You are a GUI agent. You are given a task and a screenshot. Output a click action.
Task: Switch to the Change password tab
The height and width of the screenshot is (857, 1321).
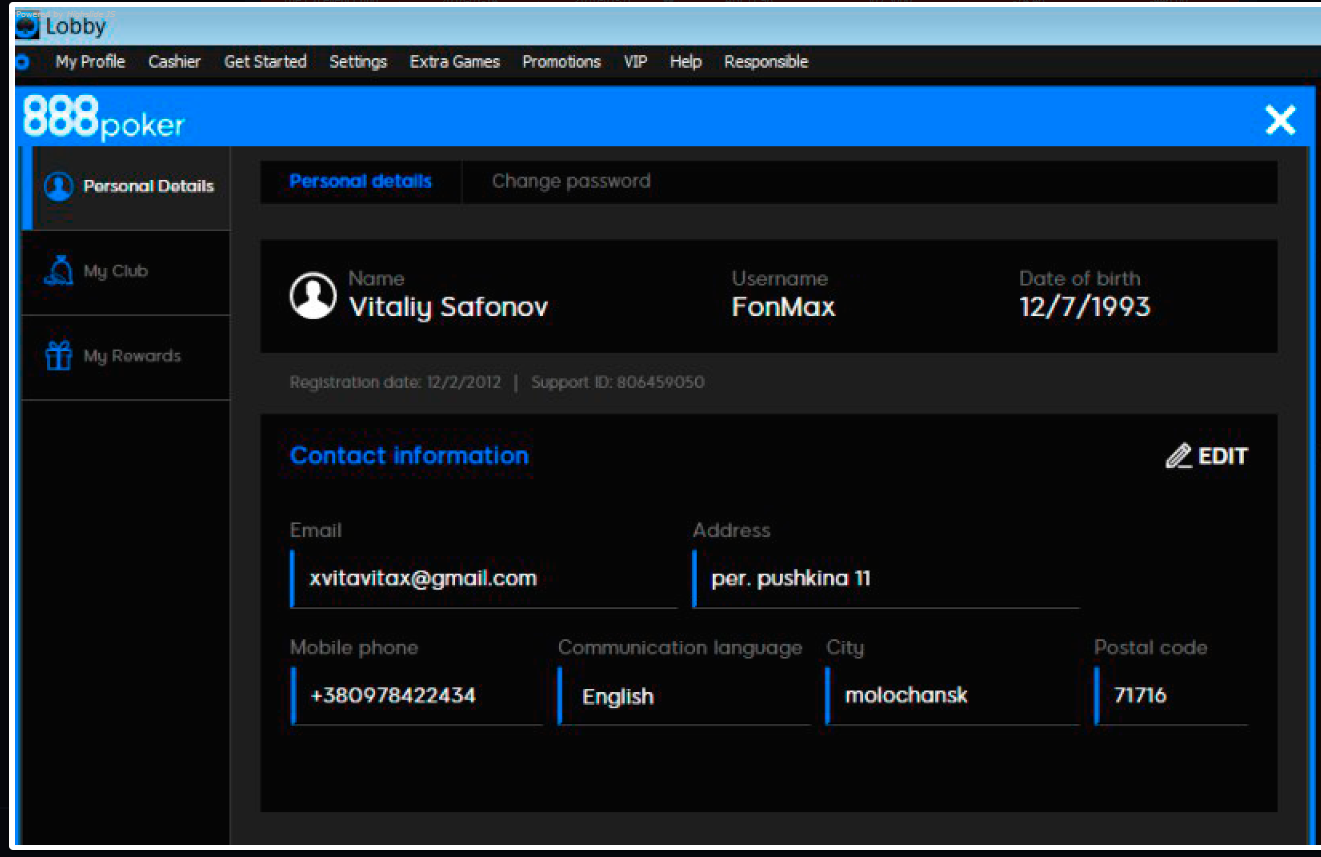tap(571, 181)
